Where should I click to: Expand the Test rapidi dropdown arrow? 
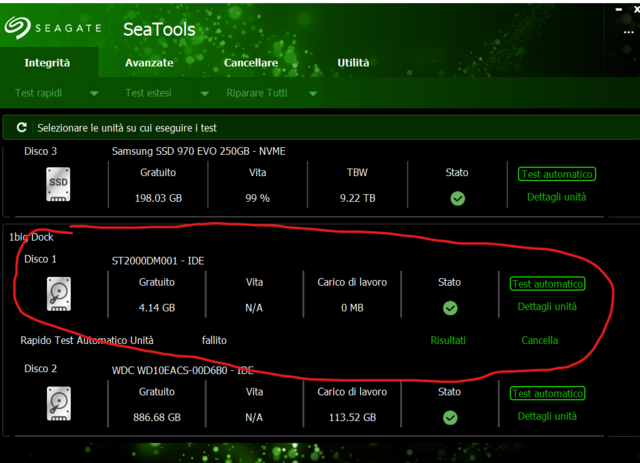point(94,93)
